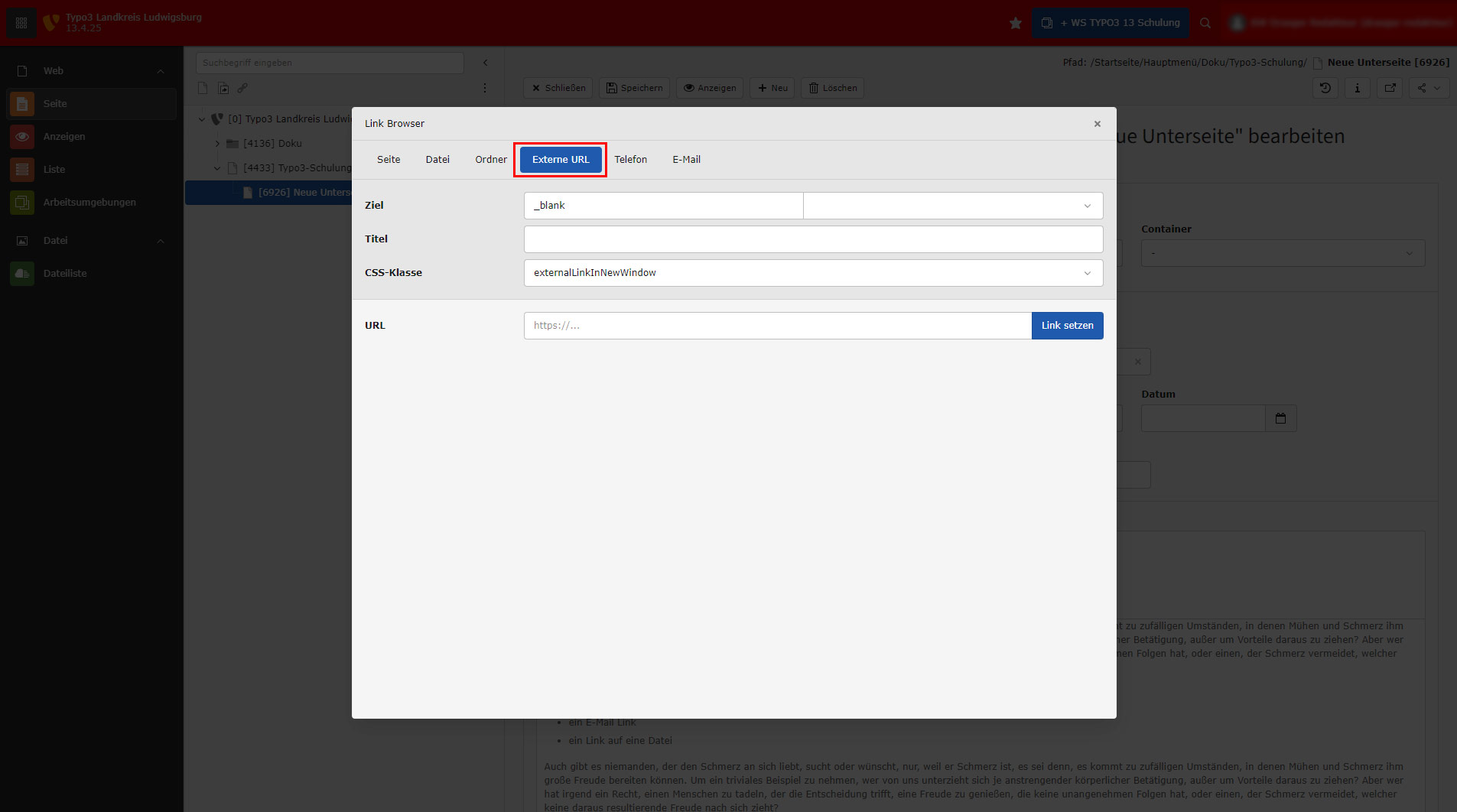
Task: Click the Titel text field
Action: [x=812, y=239]
